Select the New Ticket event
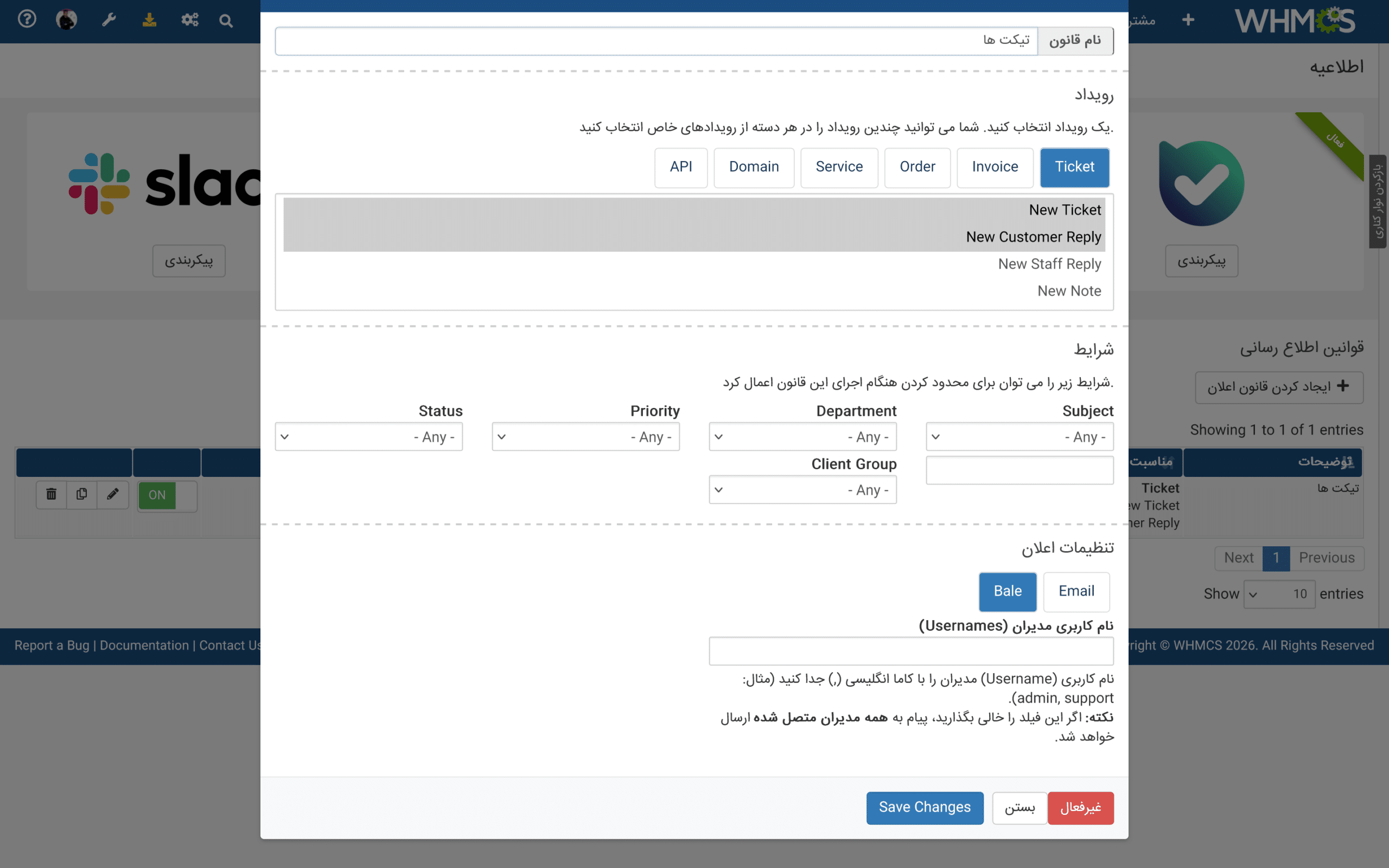 tap(694, 210)
